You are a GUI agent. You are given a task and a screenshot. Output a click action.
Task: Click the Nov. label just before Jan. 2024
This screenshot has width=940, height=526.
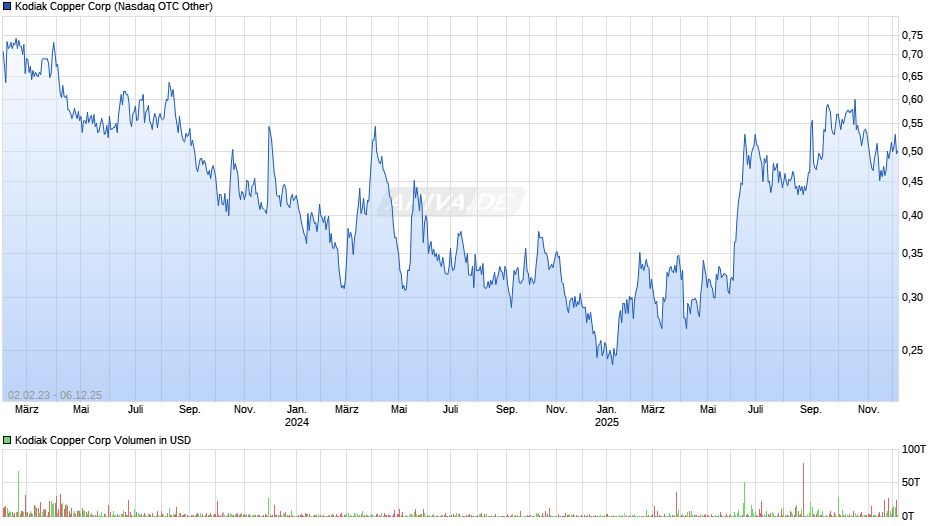[245, 410]
